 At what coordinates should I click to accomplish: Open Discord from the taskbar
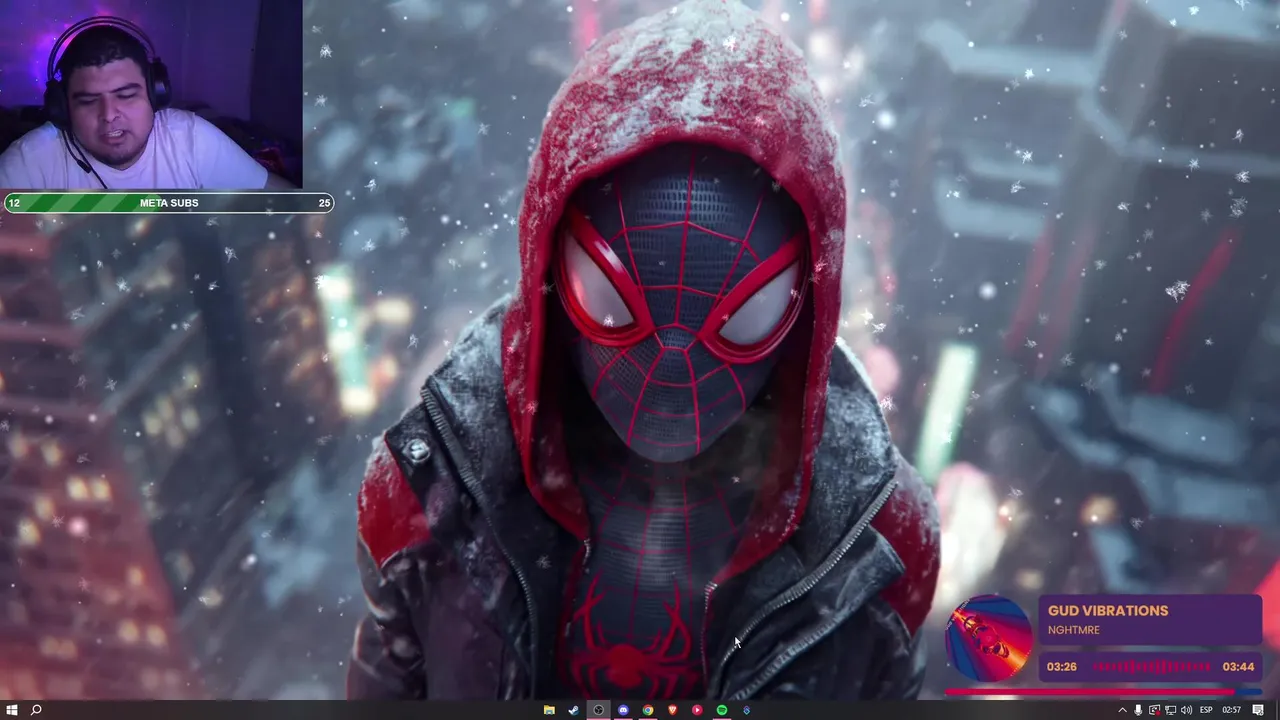(623, 710)
